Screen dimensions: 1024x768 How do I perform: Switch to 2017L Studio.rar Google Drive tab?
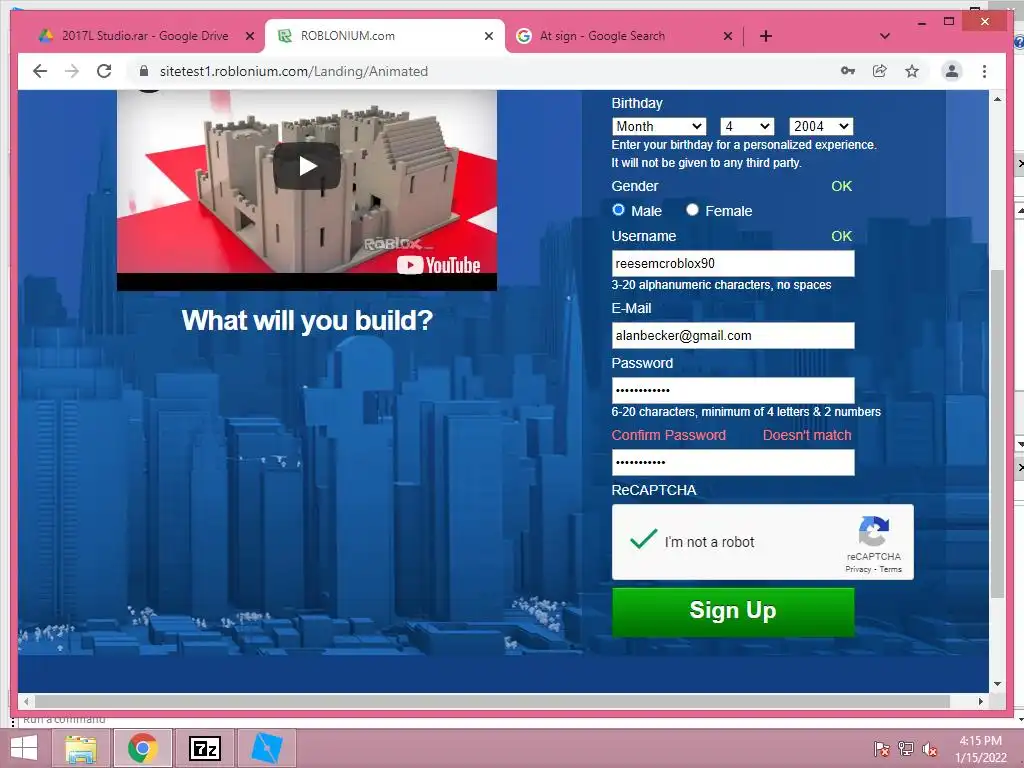click(x=144, y=36)
